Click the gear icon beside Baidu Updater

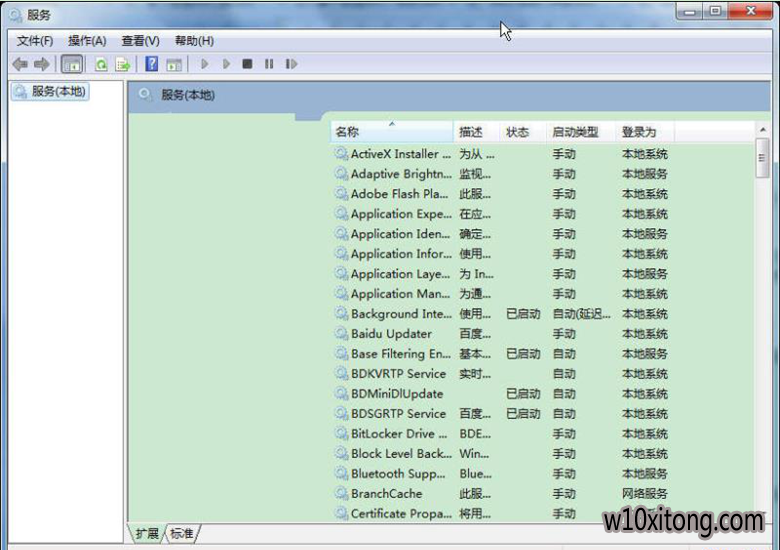click(341, 333)
